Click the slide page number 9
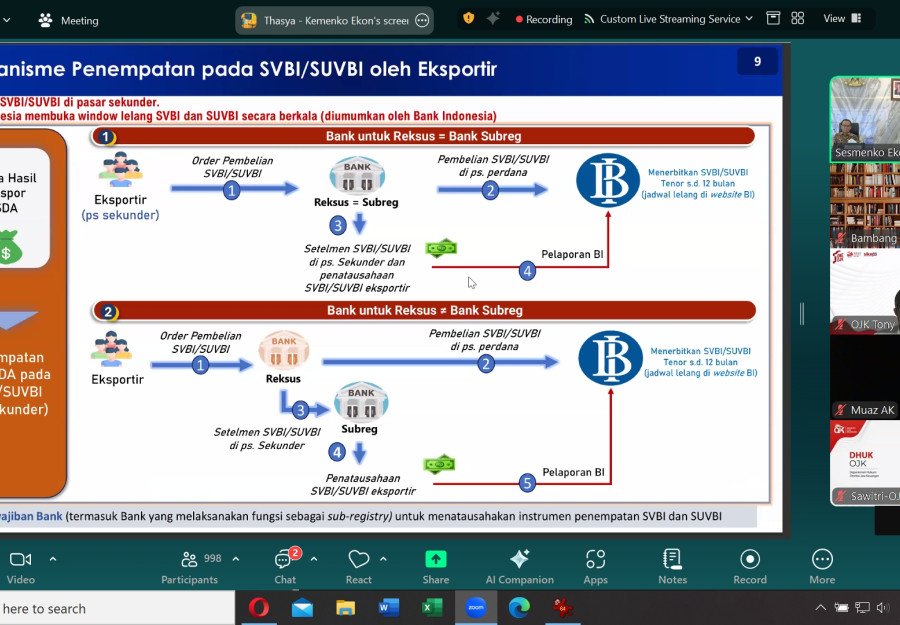Screen dimensions: 900x625 (x=757, y=61)
